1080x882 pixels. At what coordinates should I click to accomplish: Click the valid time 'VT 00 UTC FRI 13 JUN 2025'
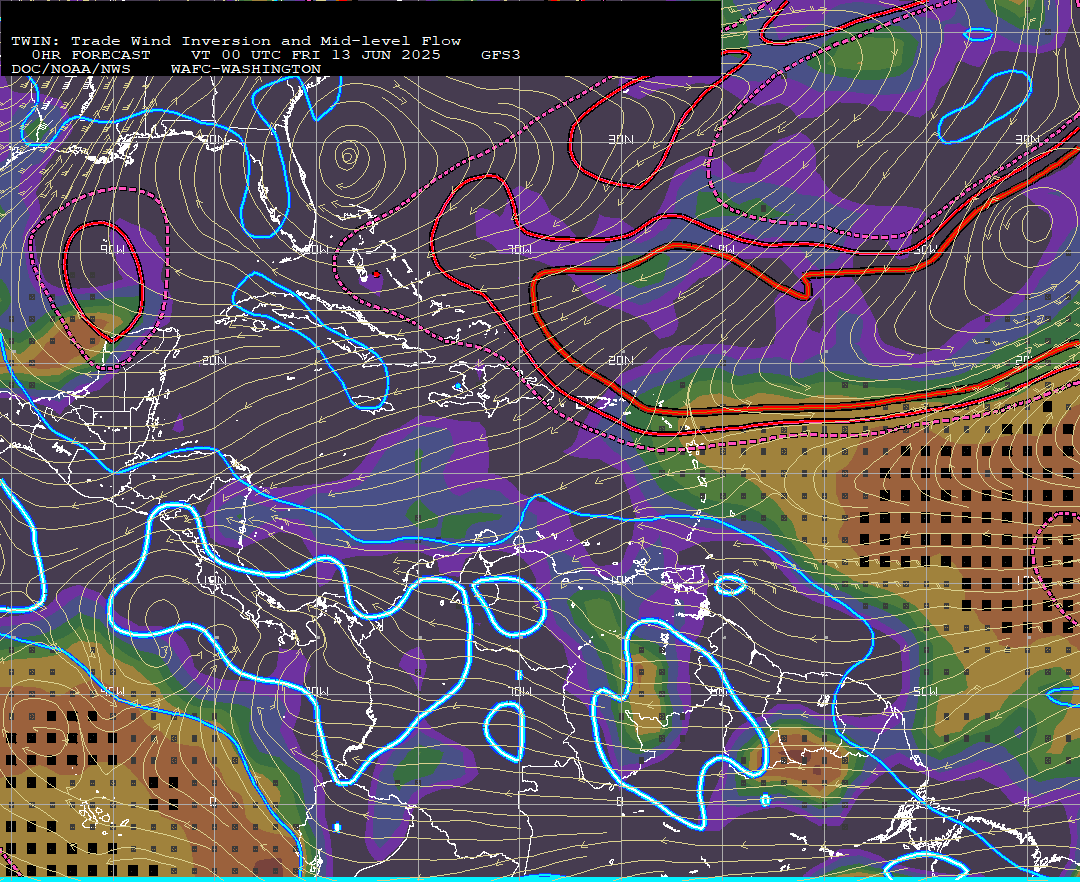(x=315, y=55)
